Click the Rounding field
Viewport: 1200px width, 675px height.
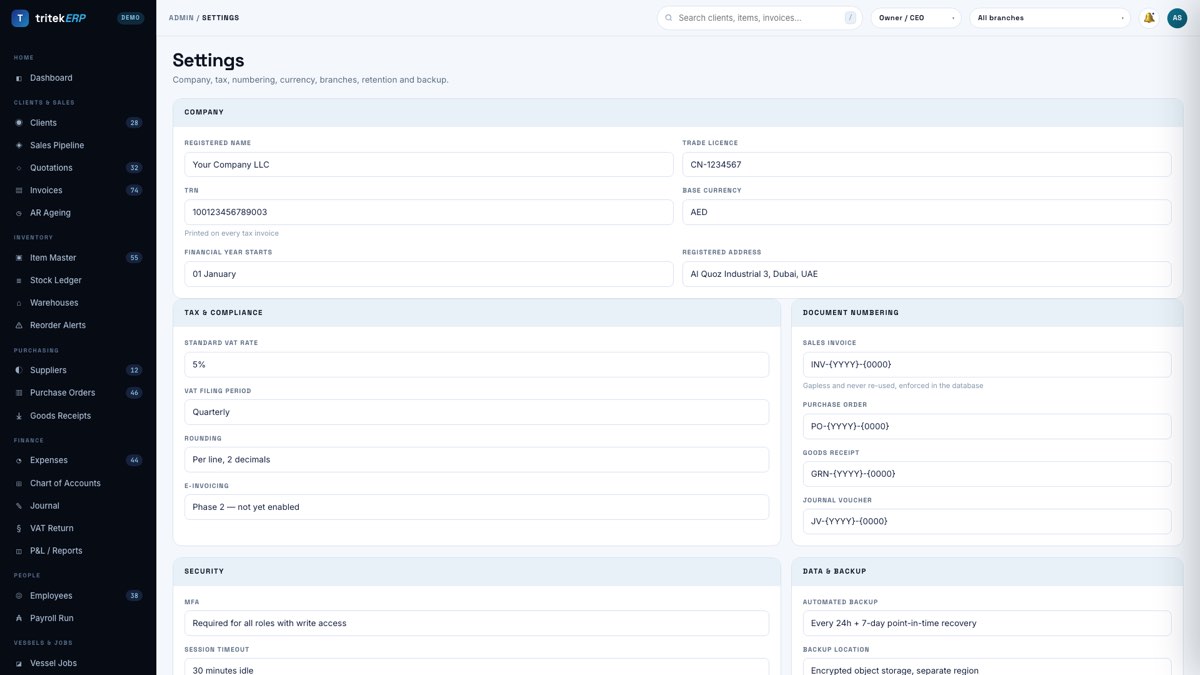477,459
